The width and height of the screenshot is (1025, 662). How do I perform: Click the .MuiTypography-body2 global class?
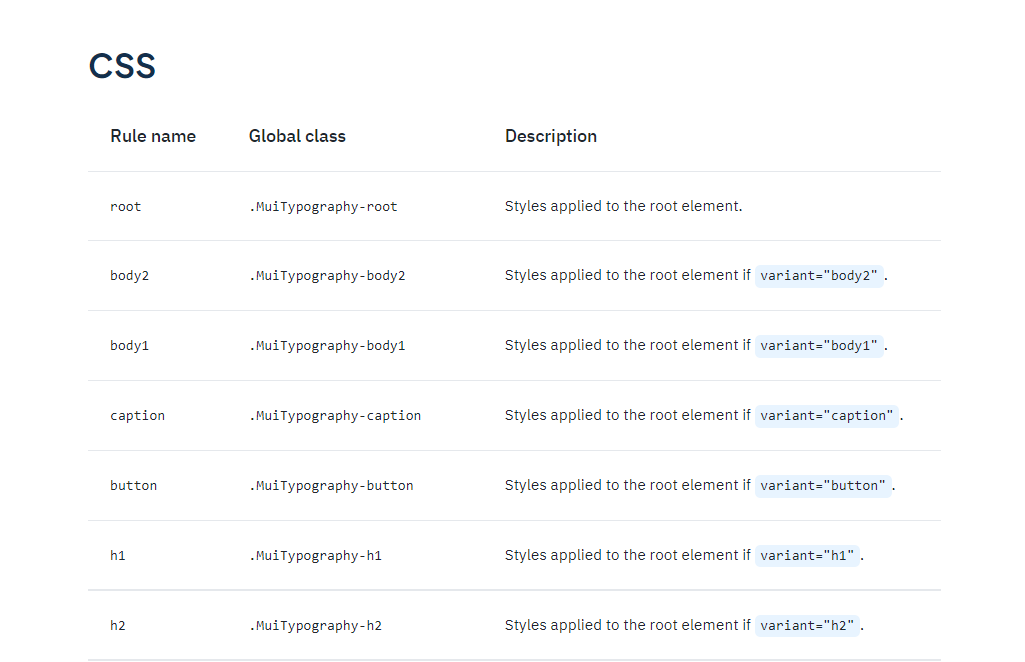pos(327,276)
